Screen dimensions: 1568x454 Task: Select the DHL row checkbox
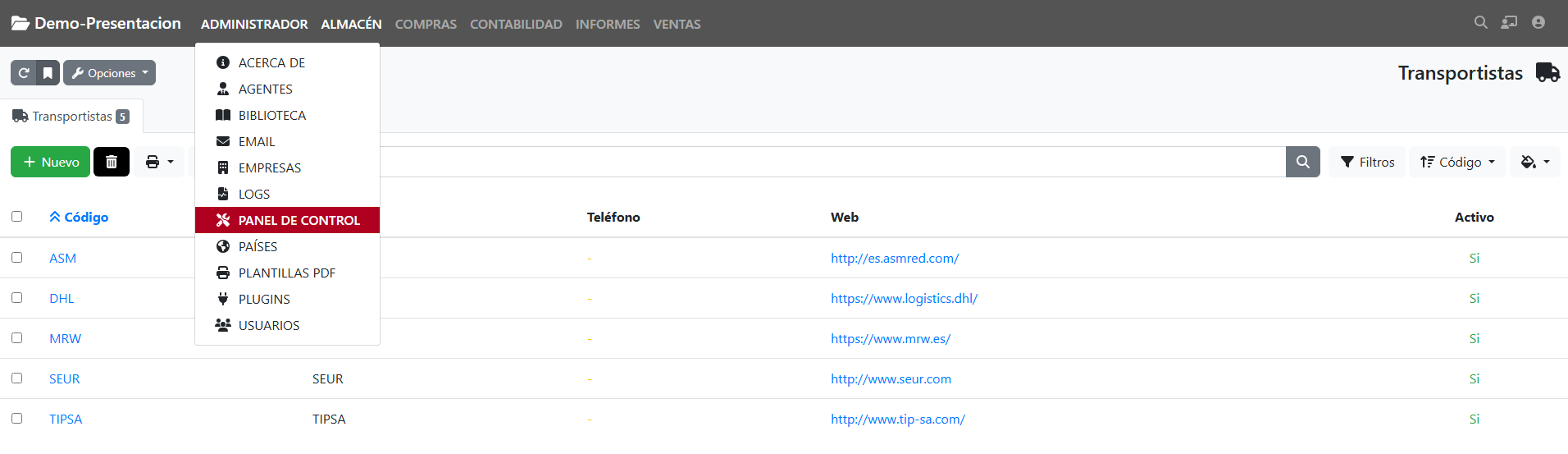[16, 297]
